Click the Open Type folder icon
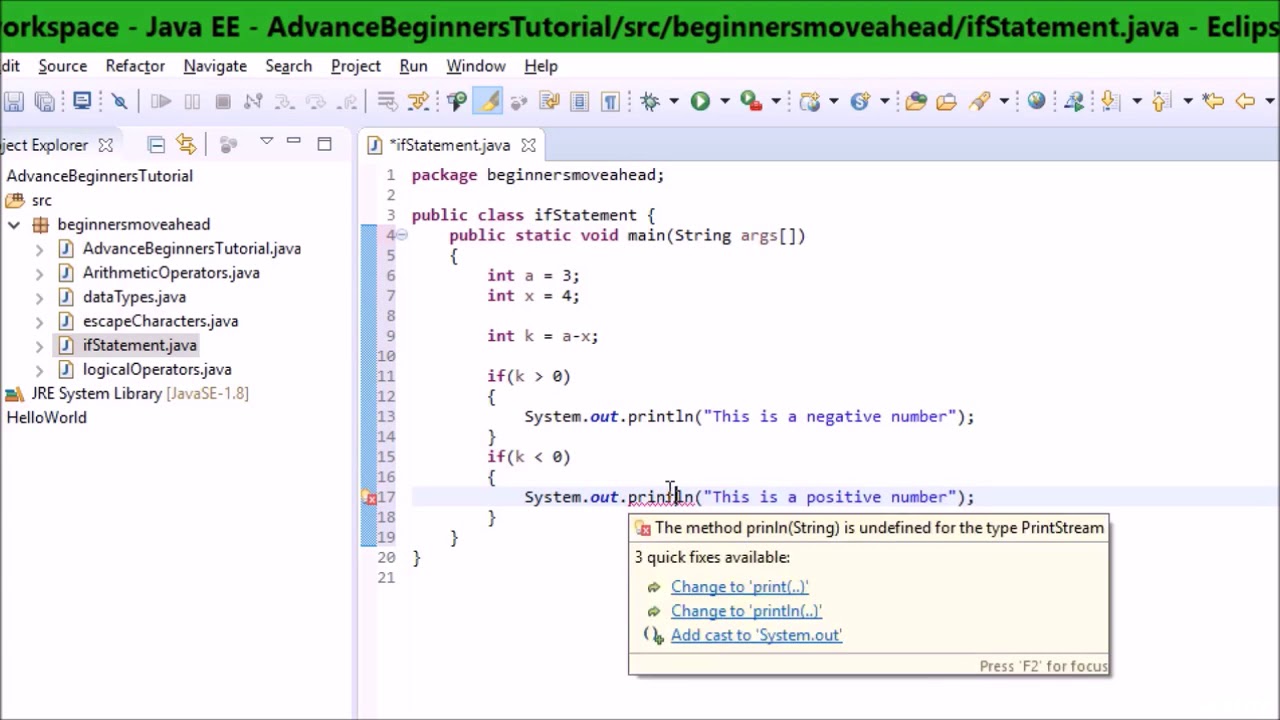Image resolution: width=1280 pixels, height=720 pixels. (916, 101)
